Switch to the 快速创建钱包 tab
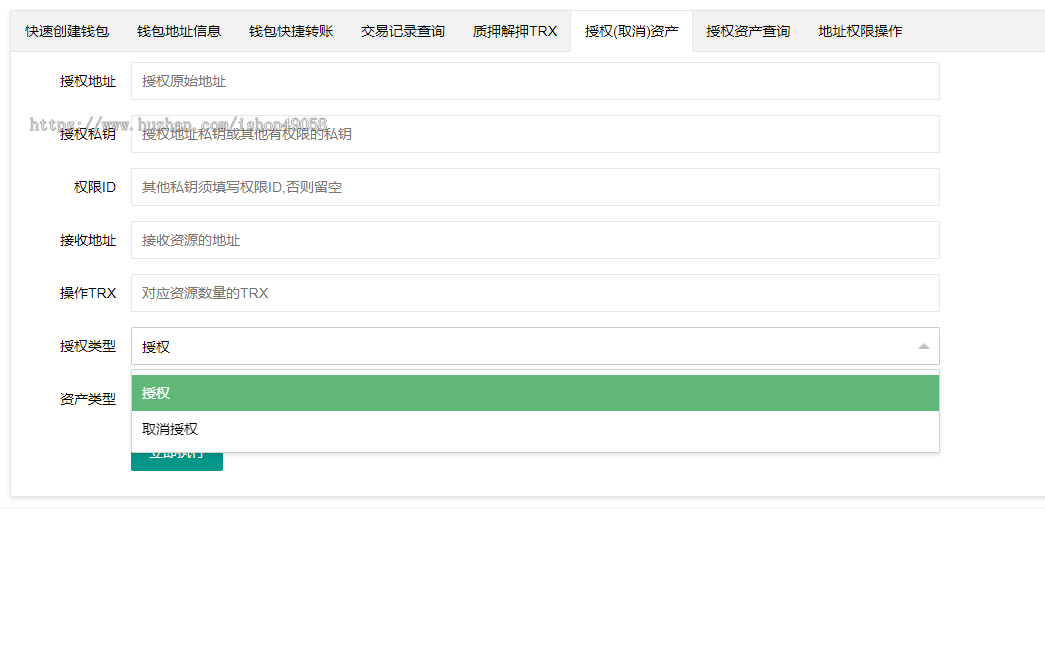Viewport: 1045px width, 645px height. coord(67,31)
